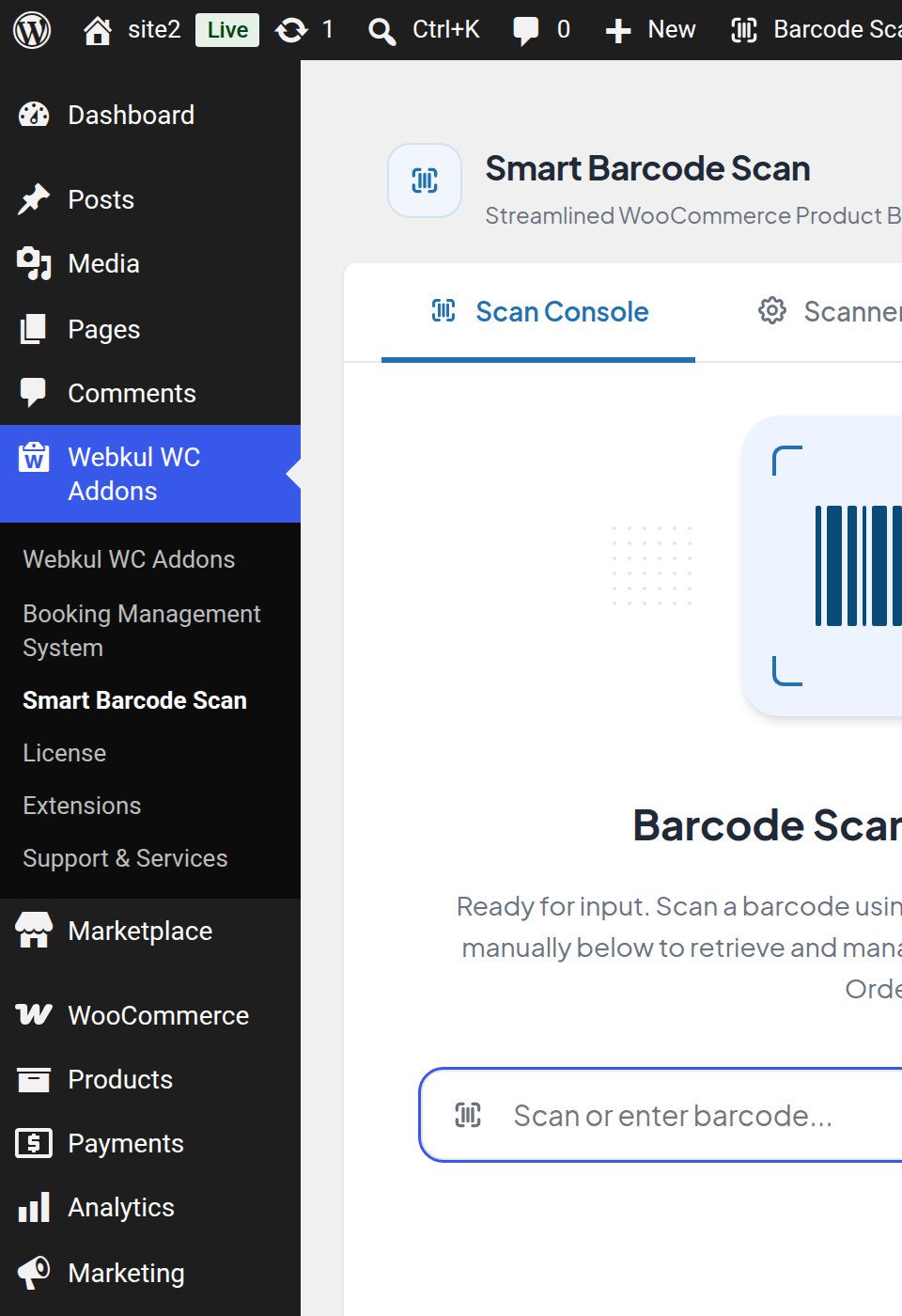Click the WooCommerce logo icon
Image resolution: width=902 pixels, height=1316 pixels.
tap(34, 1015)
